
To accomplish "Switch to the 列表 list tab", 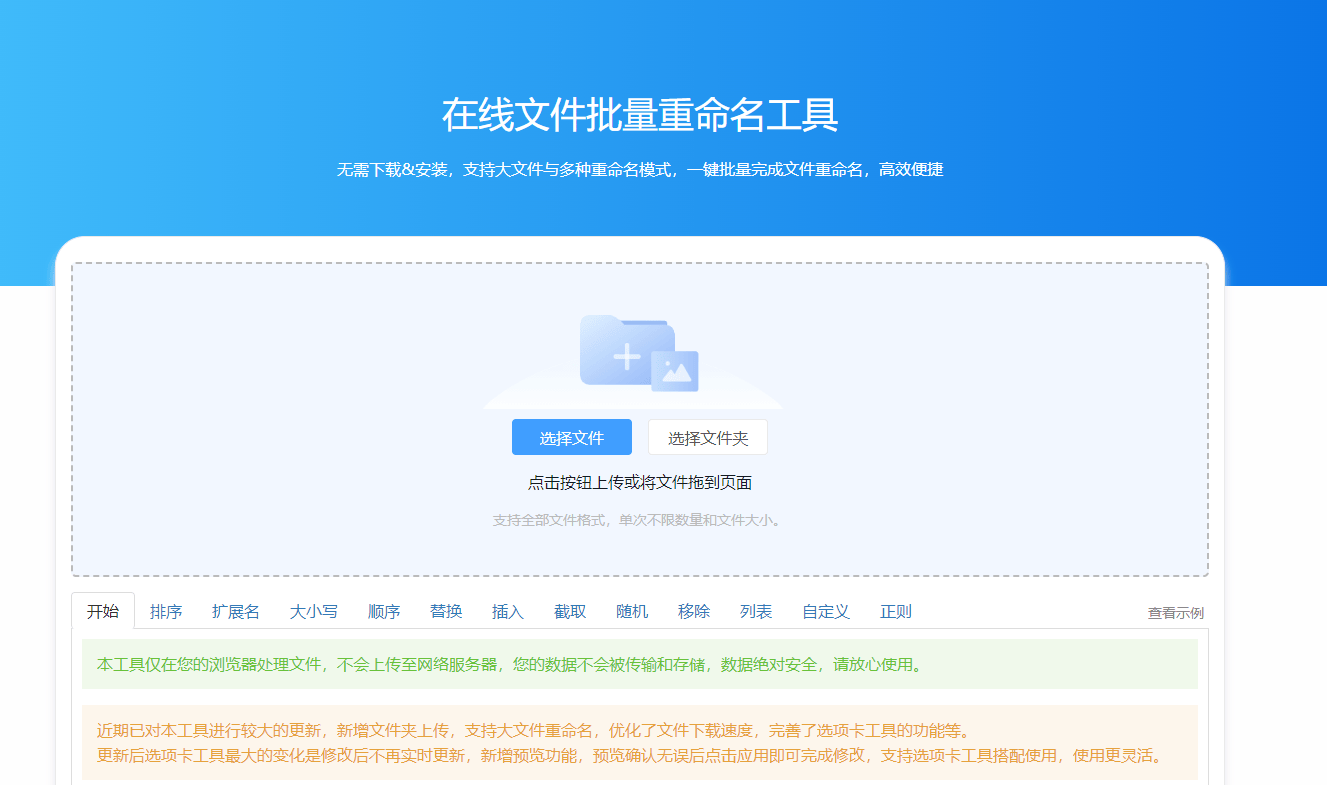I will [x=755, y=611].
